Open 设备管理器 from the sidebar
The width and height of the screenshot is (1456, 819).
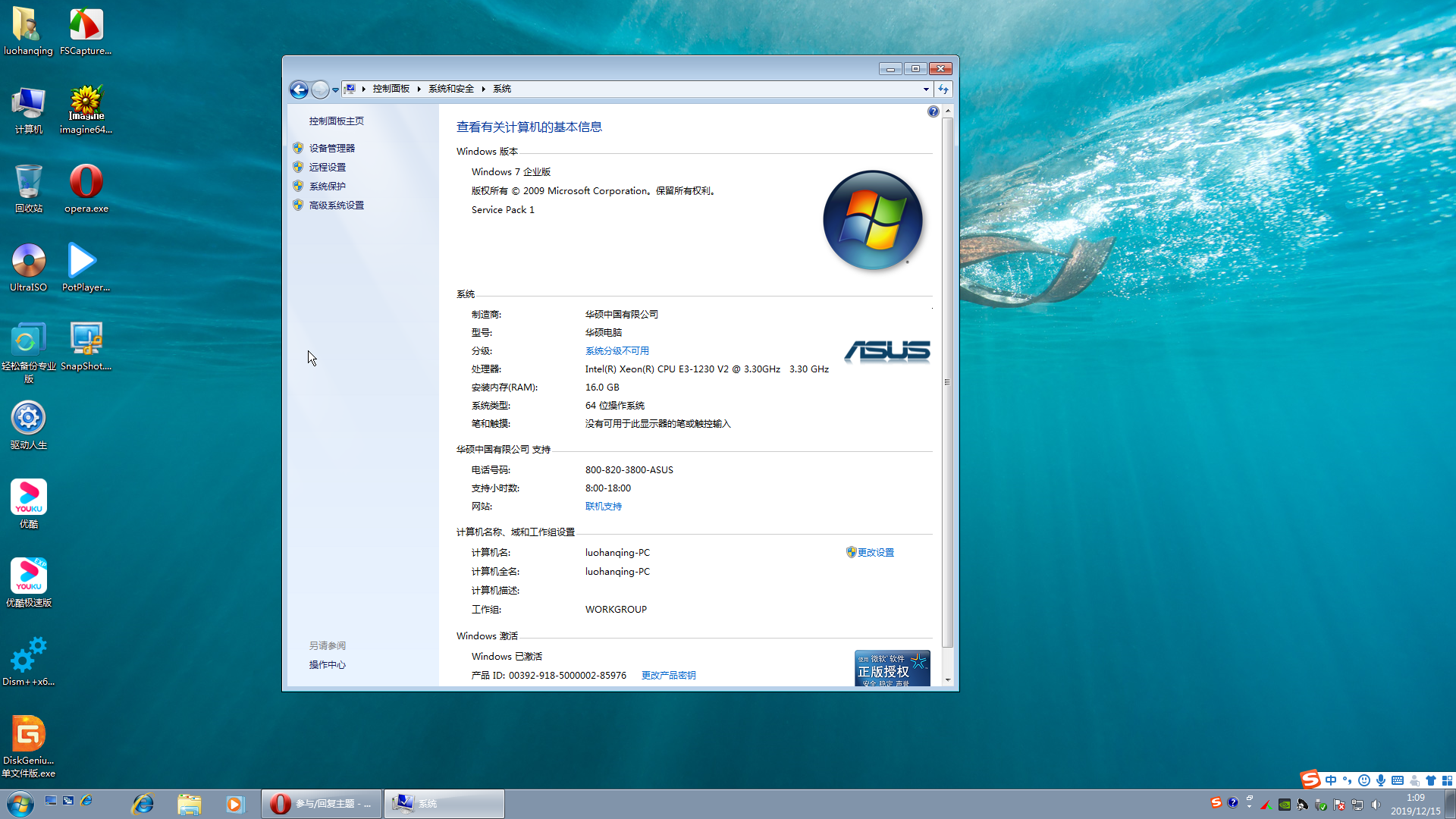[331, 148]
